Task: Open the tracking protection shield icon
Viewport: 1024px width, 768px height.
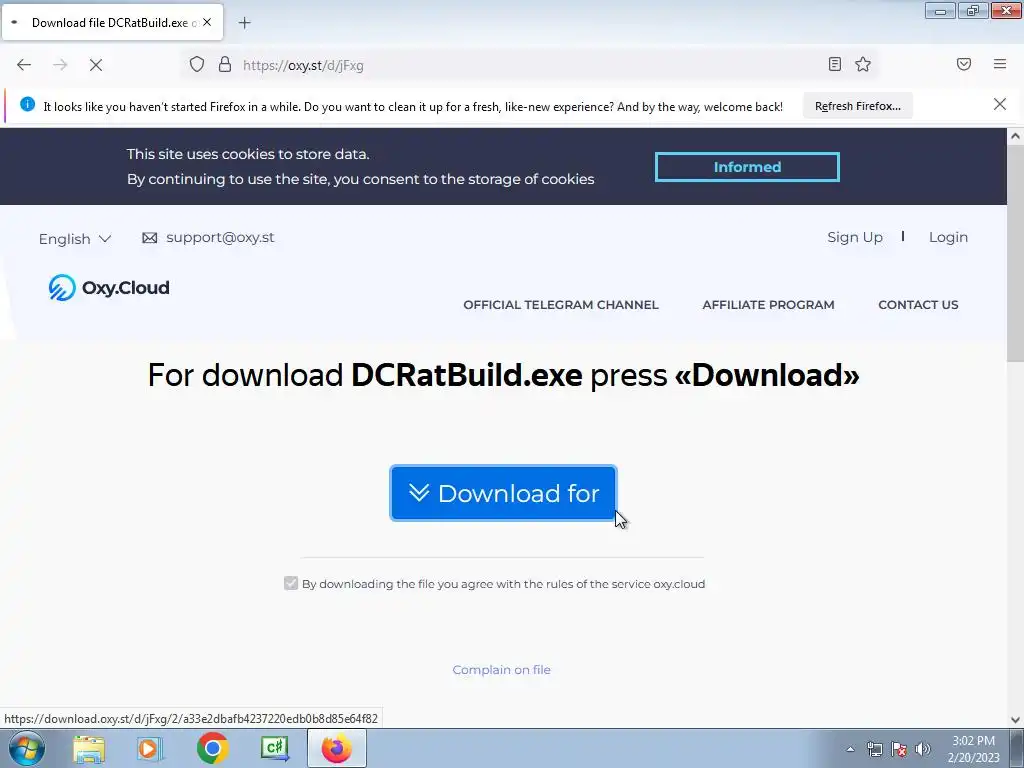Action: coord(197,64)
